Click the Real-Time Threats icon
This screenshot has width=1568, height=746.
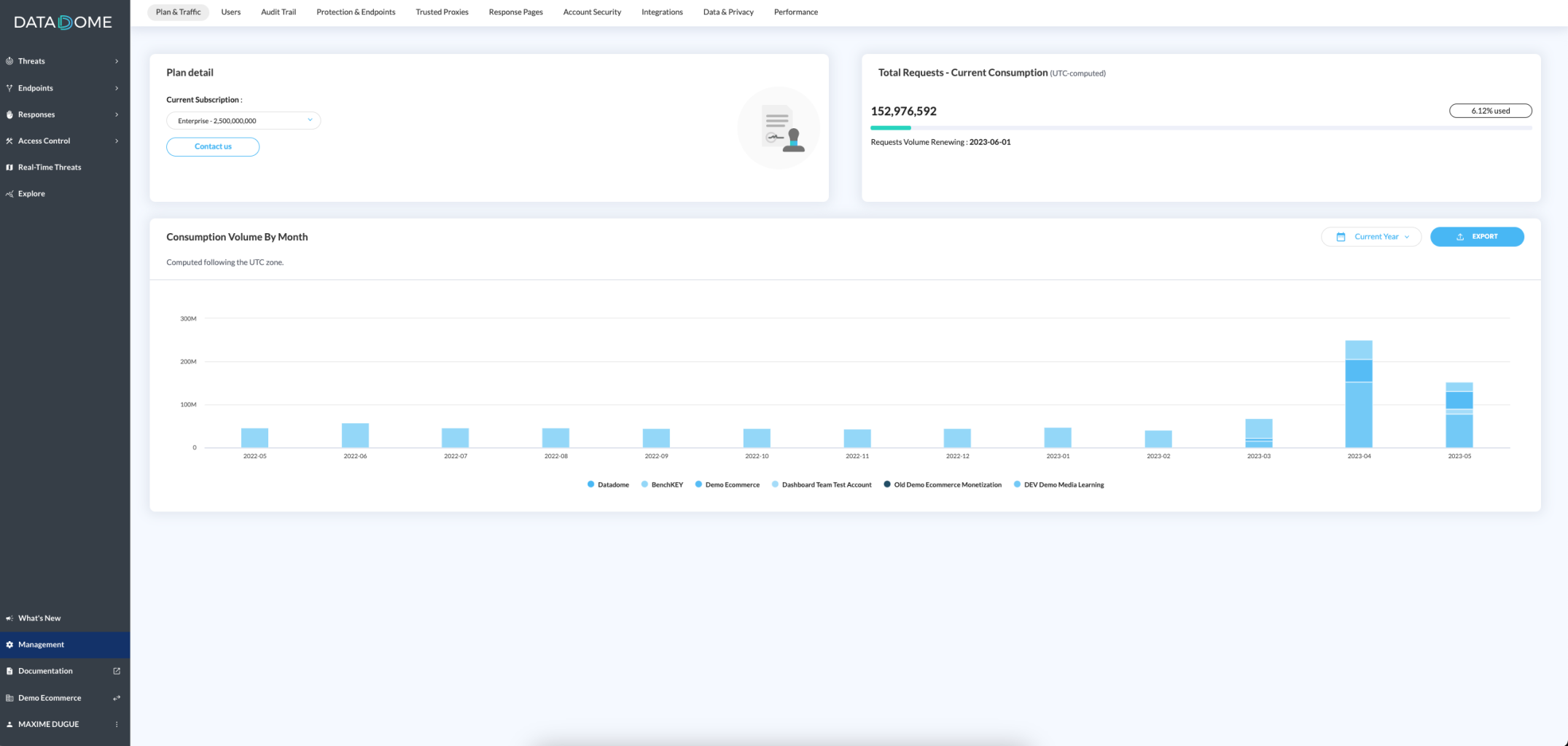pos(9,167)
